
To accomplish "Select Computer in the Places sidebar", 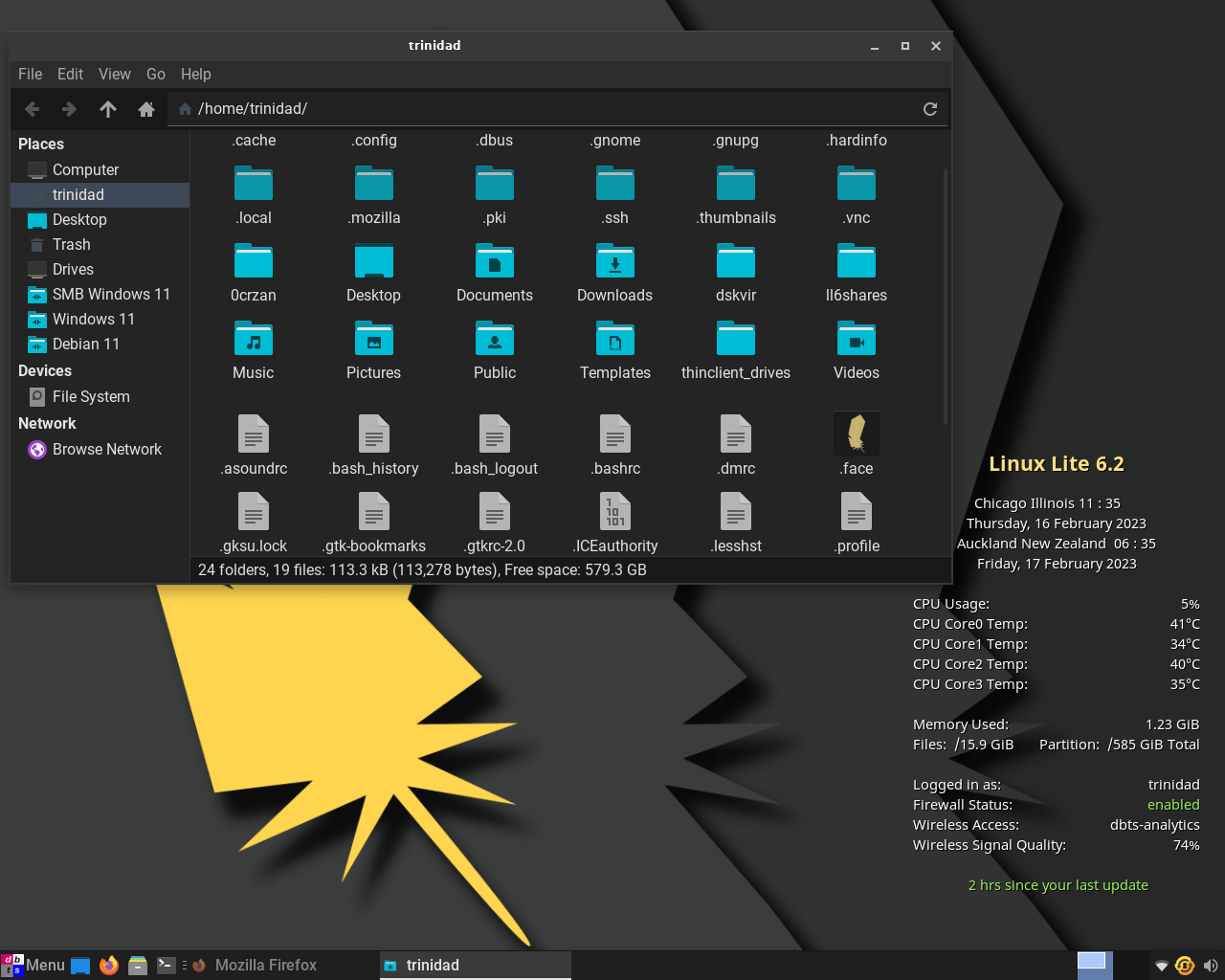I will pyautogui.click(x=100, y=169).
